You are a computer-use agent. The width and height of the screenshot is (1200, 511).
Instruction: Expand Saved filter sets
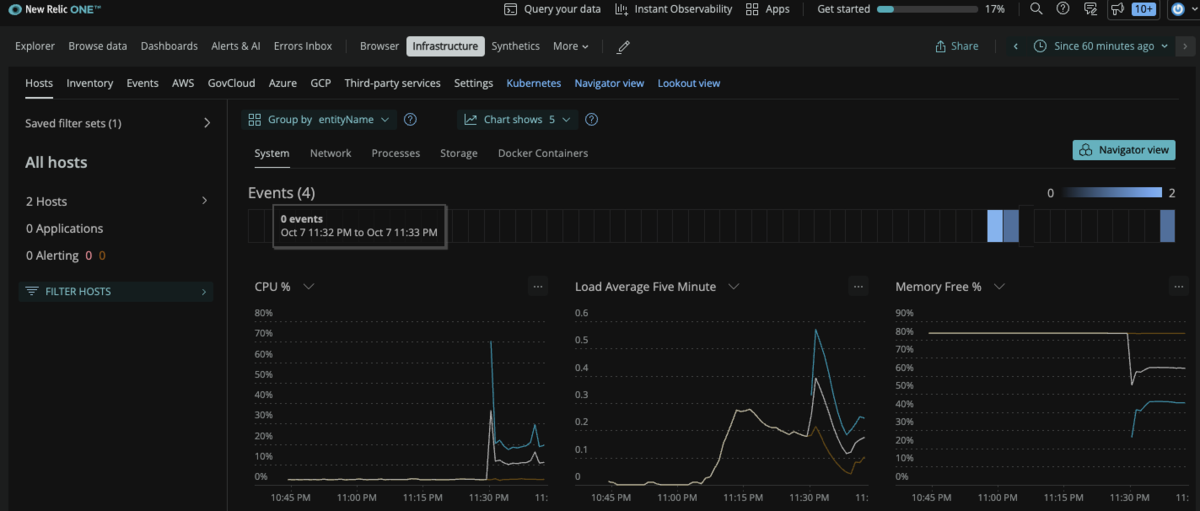pyautogui.click(x=118, y=123)
